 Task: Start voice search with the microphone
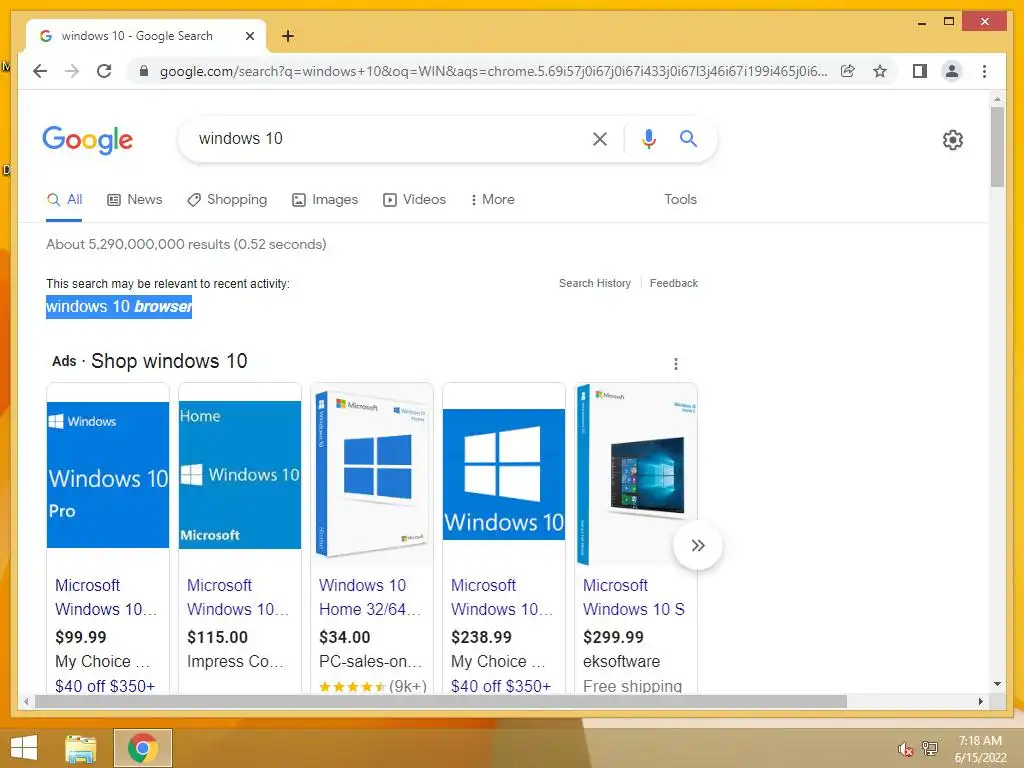click(648, 138)
